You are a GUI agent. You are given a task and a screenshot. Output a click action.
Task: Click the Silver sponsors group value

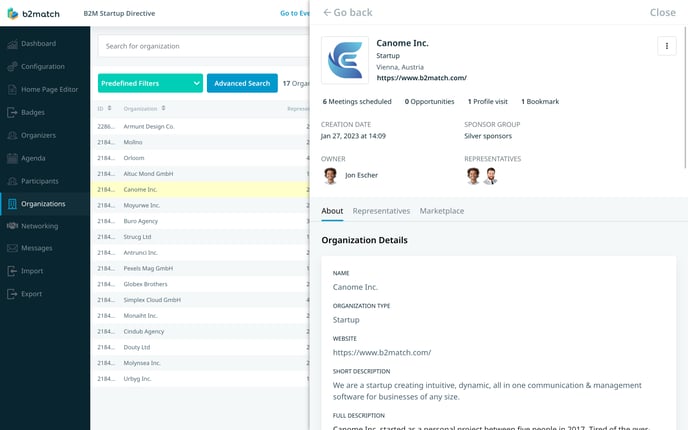click(x=488, y=136)
